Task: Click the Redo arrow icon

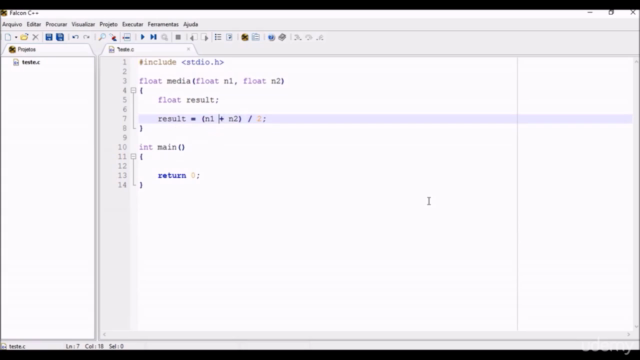Action: [87, 37]
